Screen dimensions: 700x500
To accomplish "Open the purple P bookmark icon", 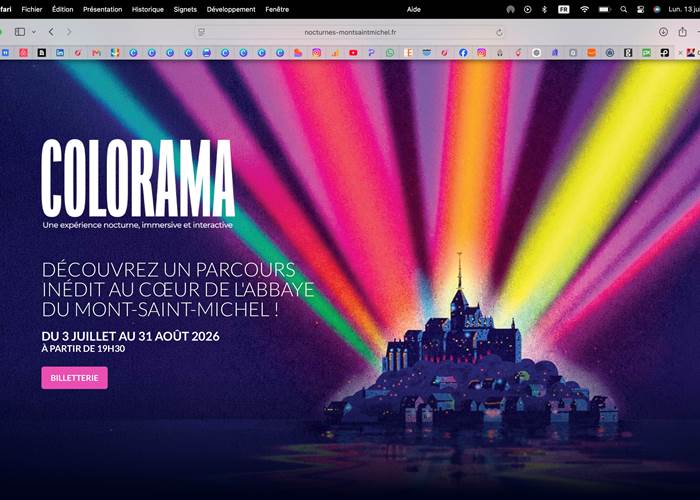I will click(x=371, y=53).
